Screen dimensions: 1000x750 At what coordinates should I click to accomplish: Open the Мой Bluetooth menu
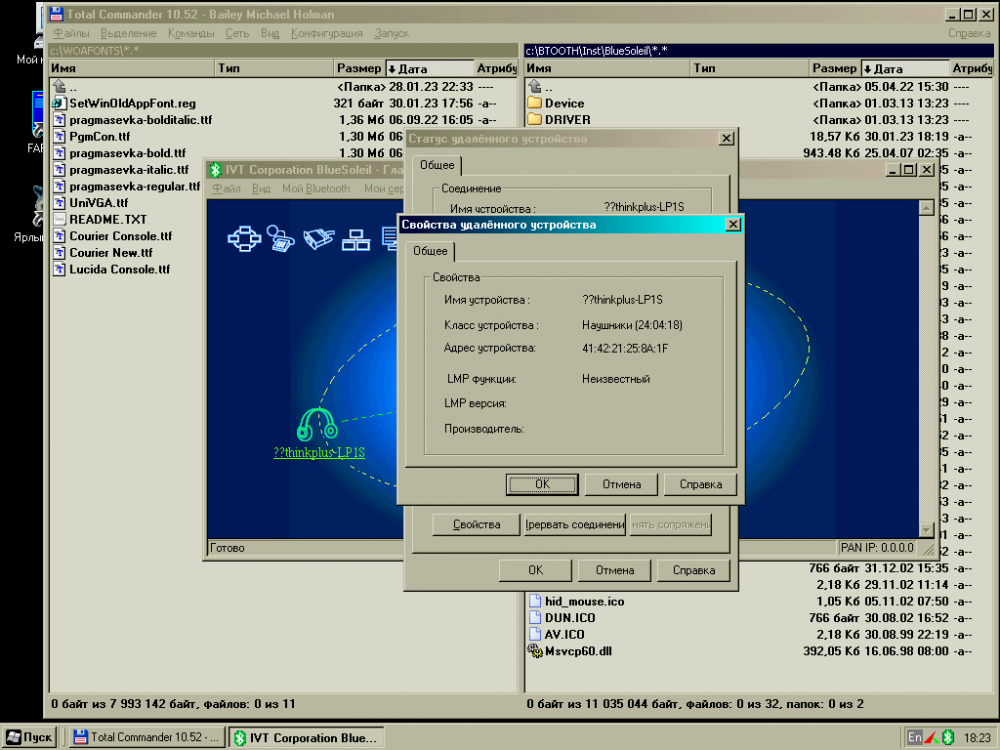[x=316, y=188]
